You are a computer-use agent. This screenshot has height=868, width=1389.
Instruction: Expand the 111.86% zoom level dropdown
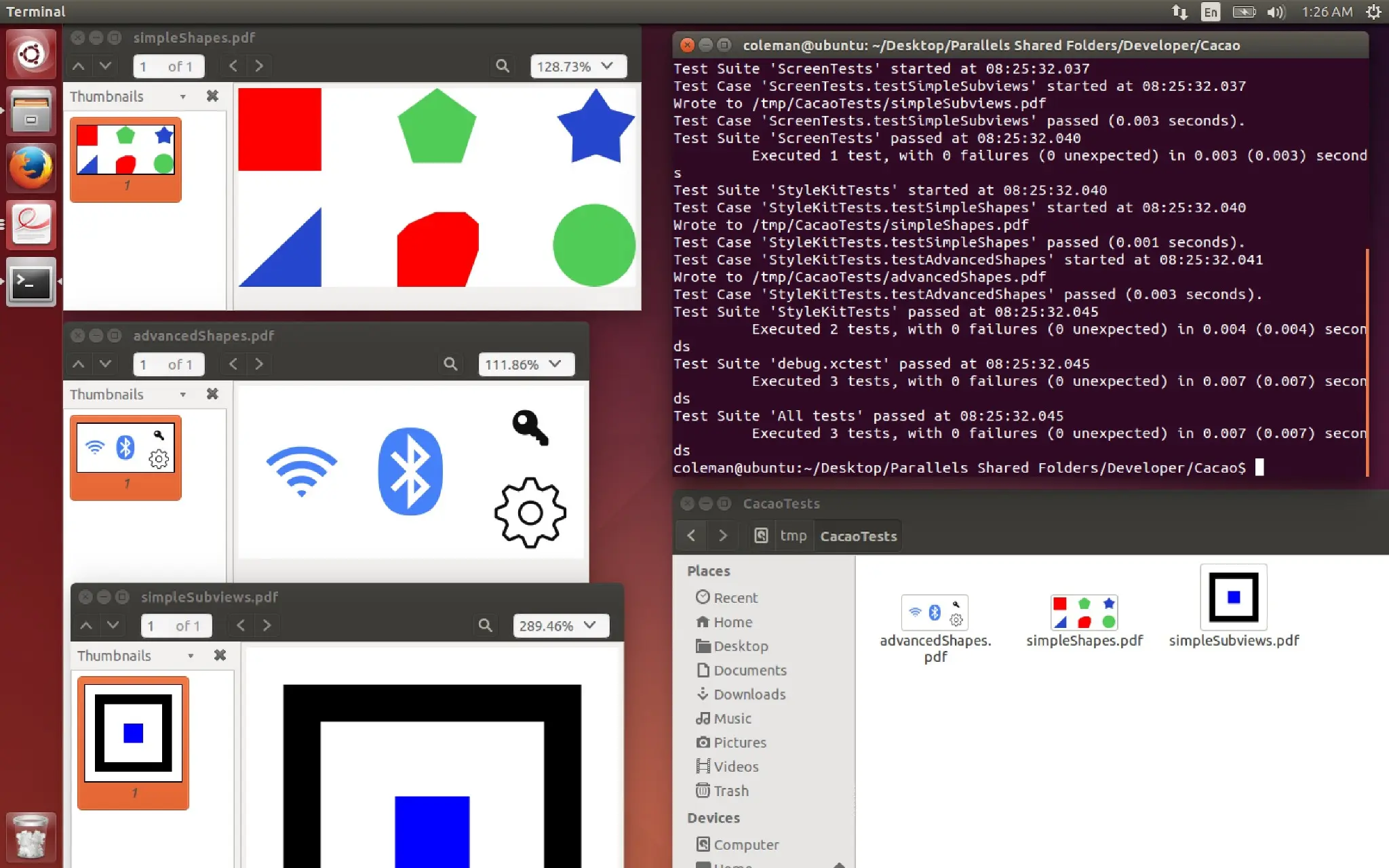(555, 364)
